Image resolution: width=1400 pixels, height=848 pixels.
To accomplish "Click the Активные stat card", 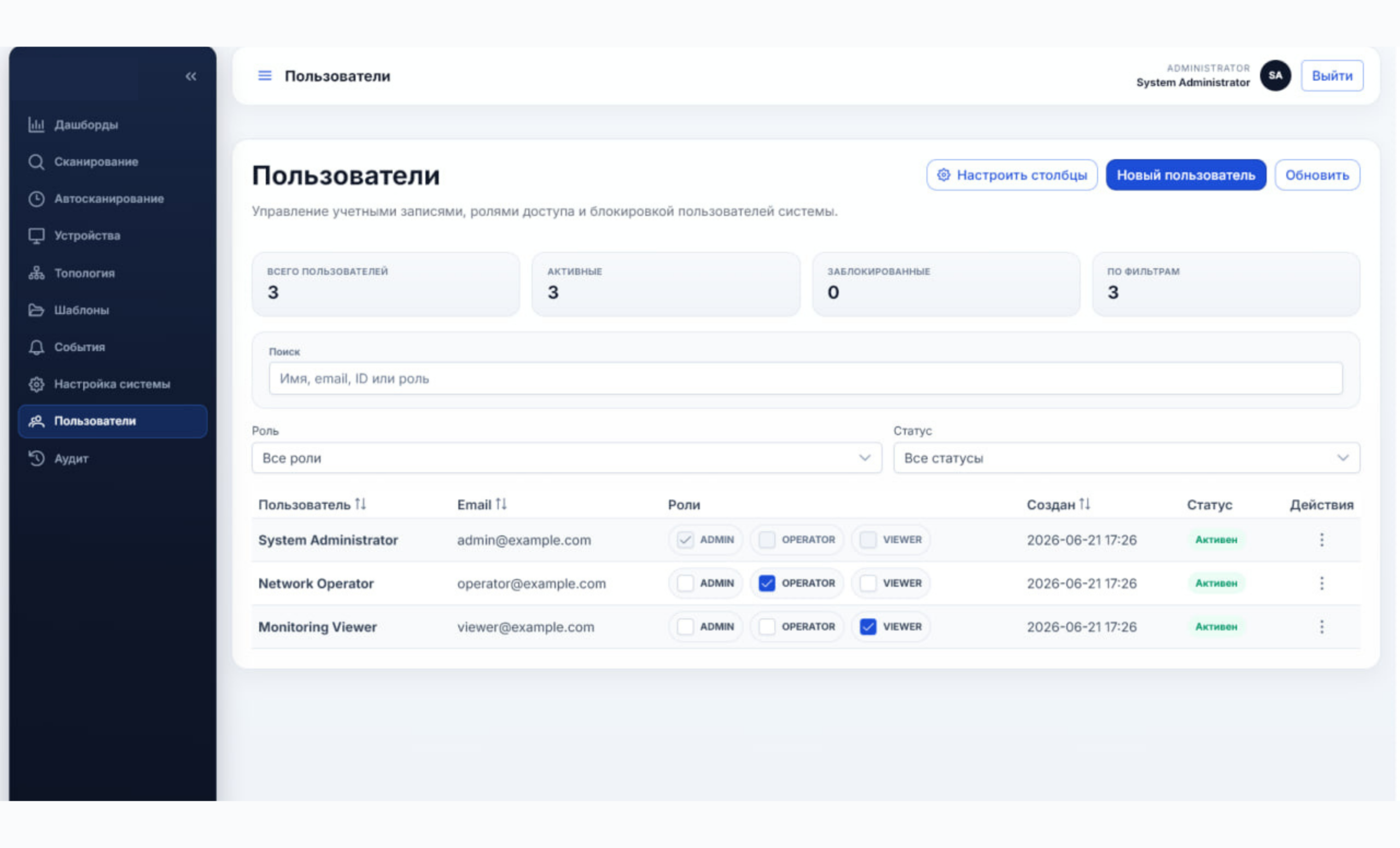I will [x=666, y=284].
